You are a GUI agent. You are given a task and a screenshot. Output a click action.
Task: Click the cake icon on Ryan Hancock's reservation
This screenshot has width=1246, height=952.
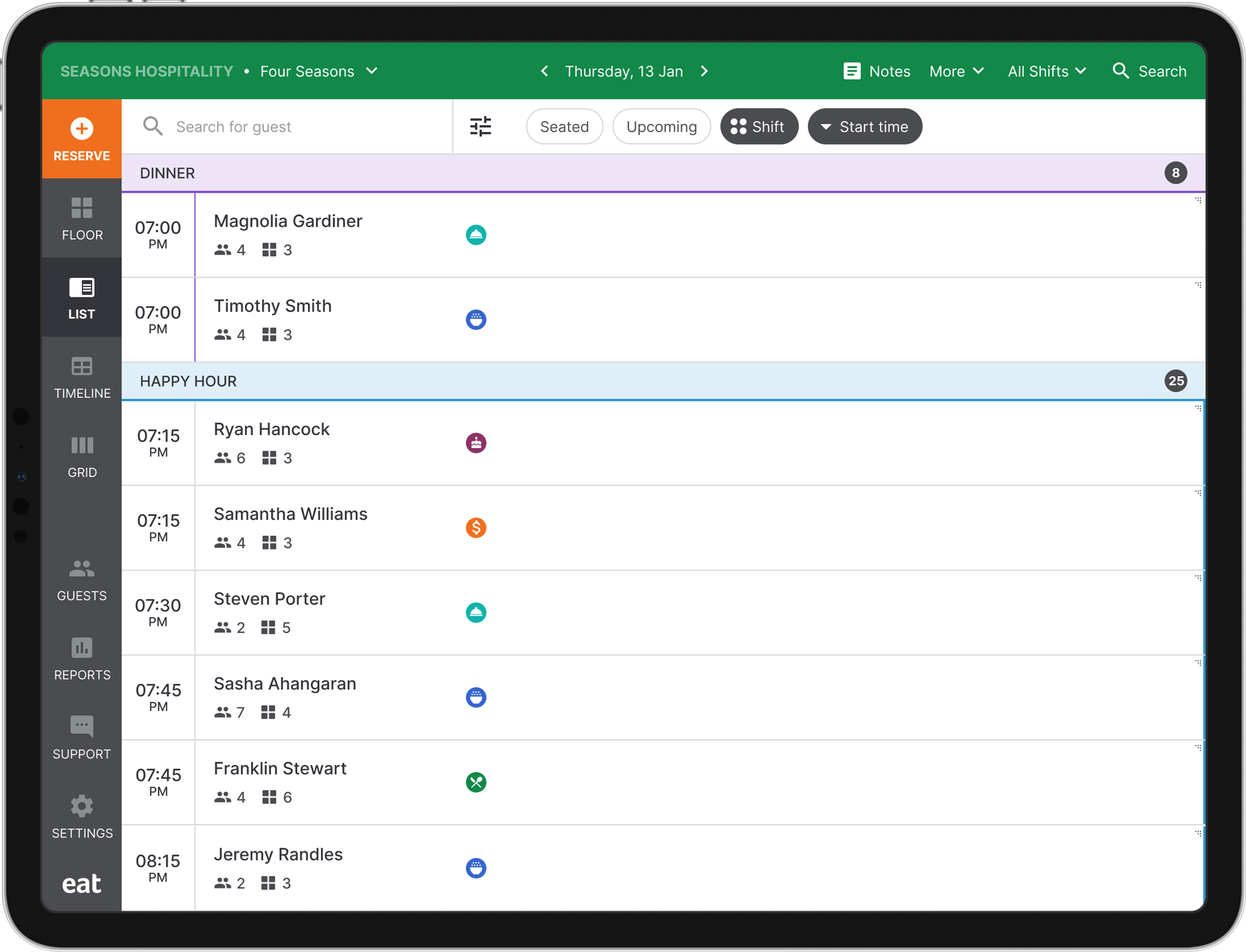[x=476, y=442]
